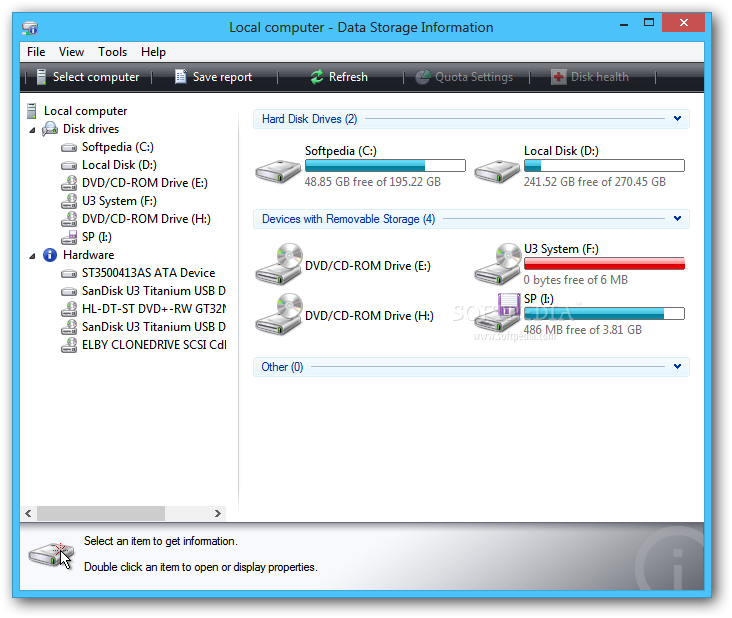Click "48.85 GB free of 195.22 GB" text

point(373,182)
